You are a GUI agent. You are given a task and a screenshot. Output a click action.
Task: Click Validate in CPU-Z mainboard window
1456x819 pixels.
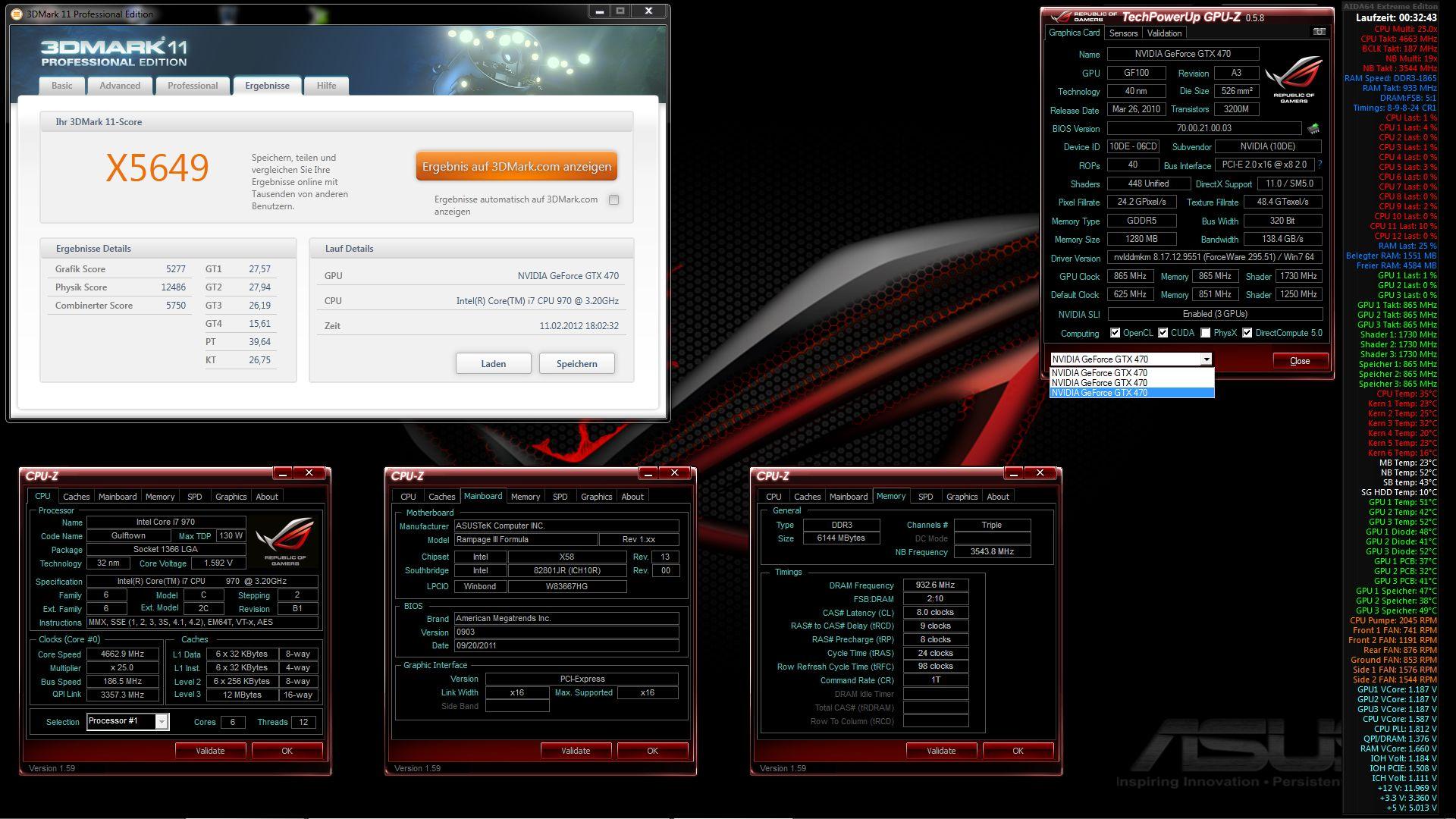pos(576,751)
